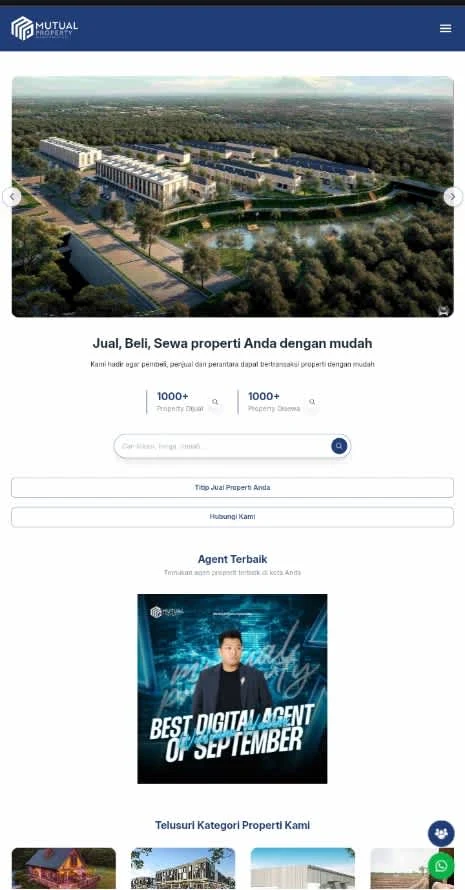Click the small icon at carousel image corner
Viewport: 465px width, 890px height.
[443, 310]
